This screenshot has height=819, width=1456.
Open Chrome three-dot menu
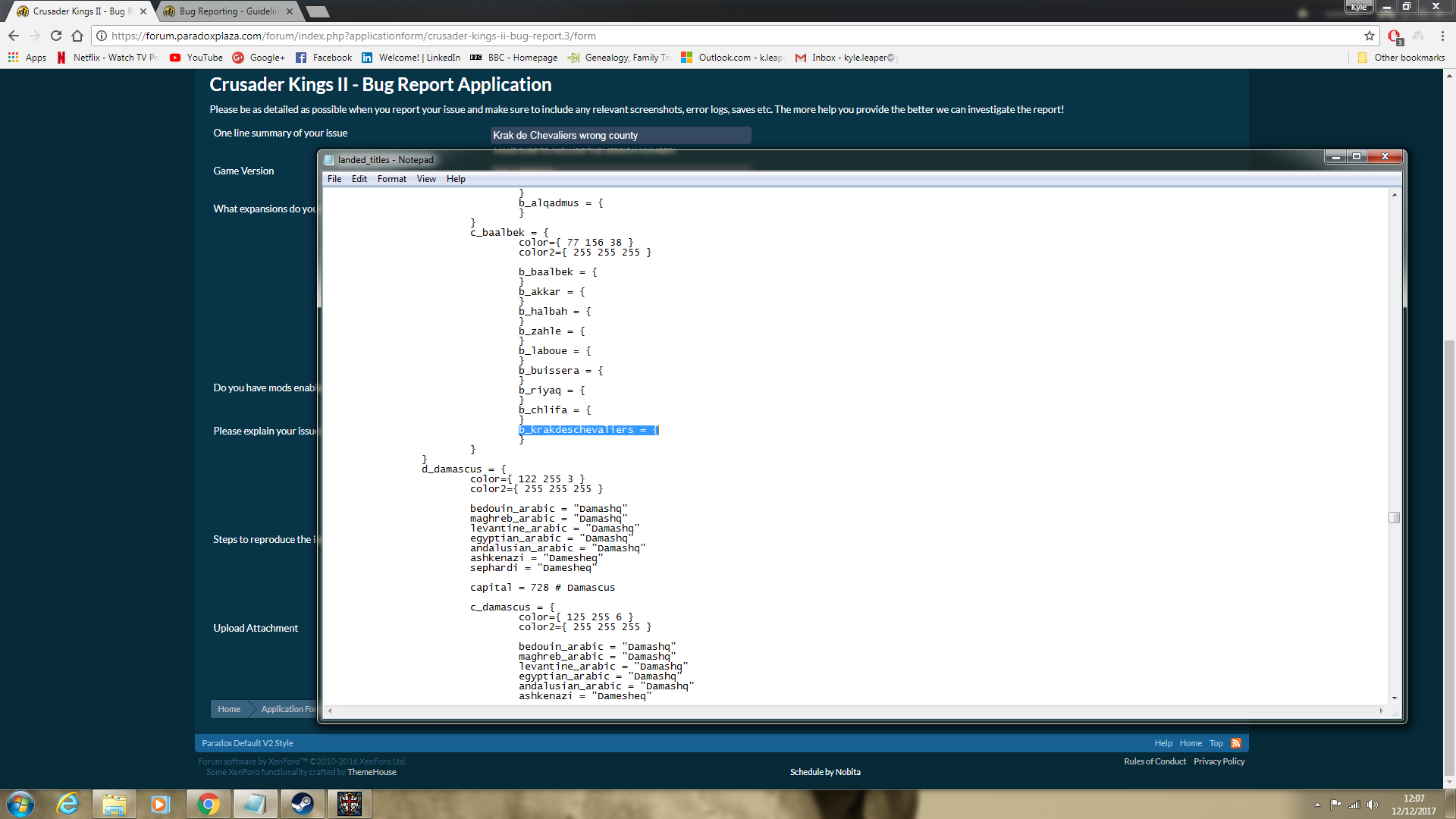pyautogui.click(x=1442, y=36)
